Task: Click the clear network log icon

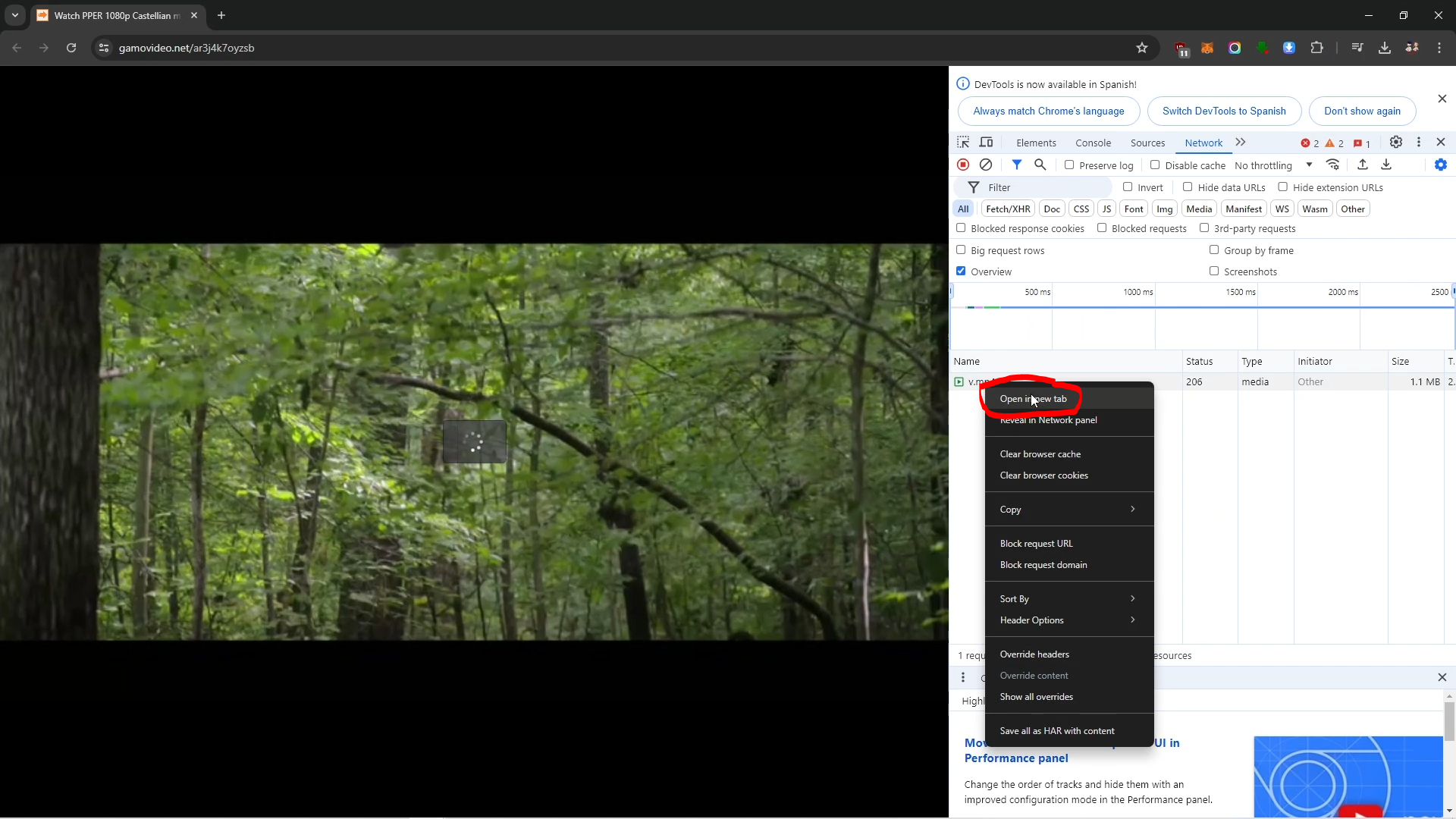Action: pyautogui.click(x=986, y=165)
